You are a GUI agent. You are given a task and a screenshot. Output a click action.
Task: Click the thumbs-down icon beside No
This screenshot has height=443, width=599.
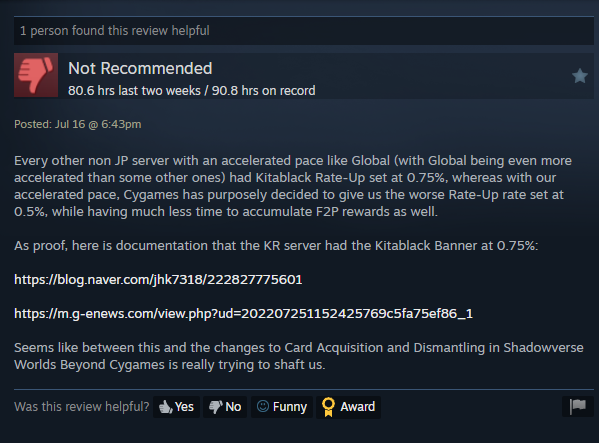click(215, 407)
